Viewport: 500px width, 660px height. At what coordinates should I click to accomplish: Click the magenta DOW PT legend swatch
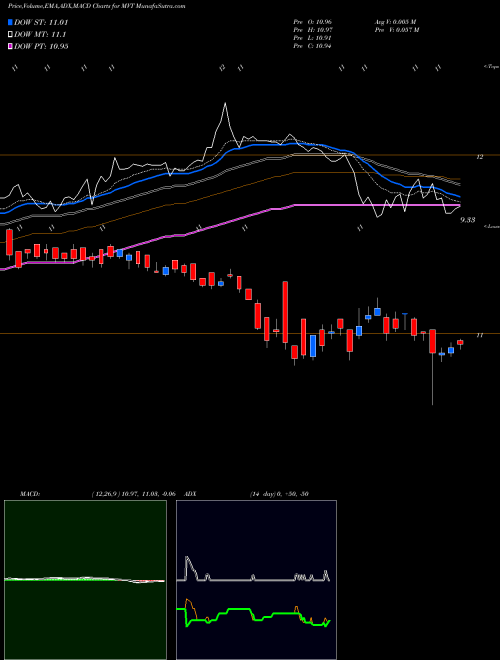[x=10, y=46]
